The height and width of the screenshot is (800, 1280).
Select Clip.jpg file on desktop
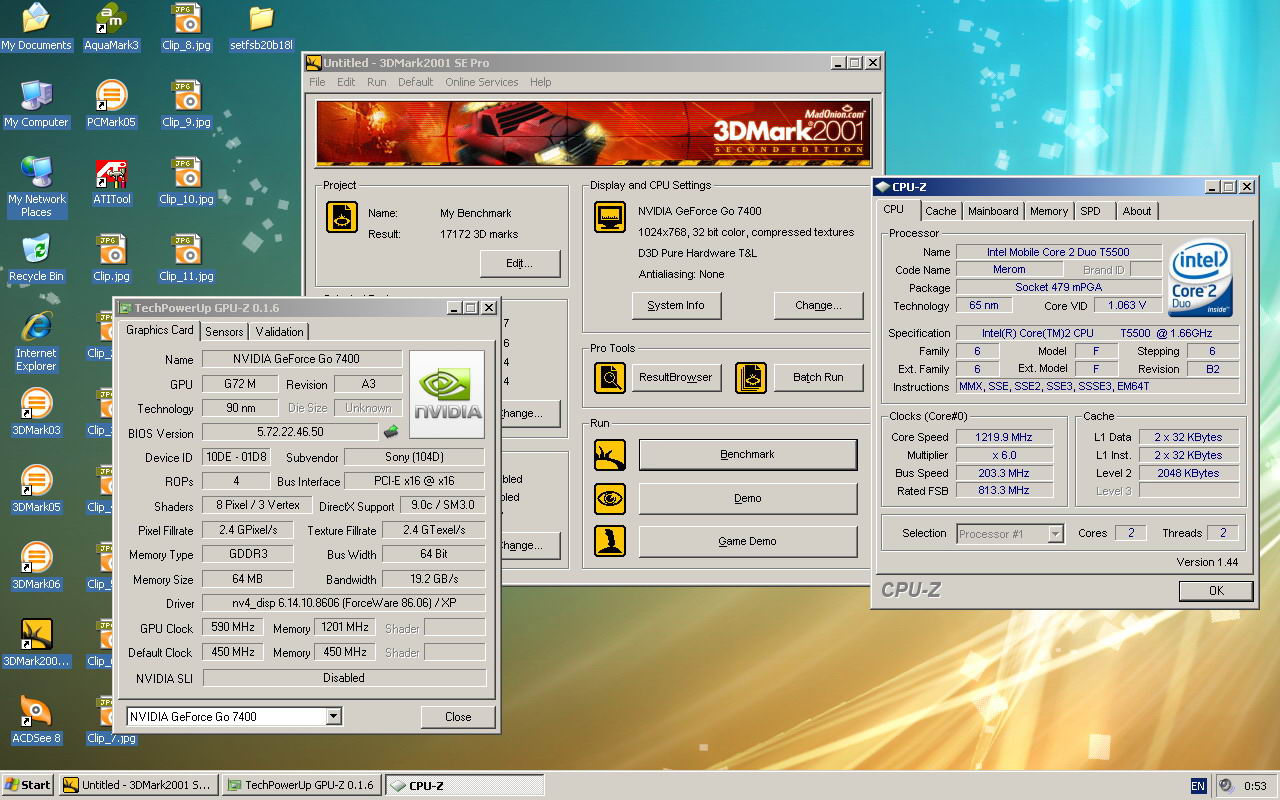(x=111, y=258)
